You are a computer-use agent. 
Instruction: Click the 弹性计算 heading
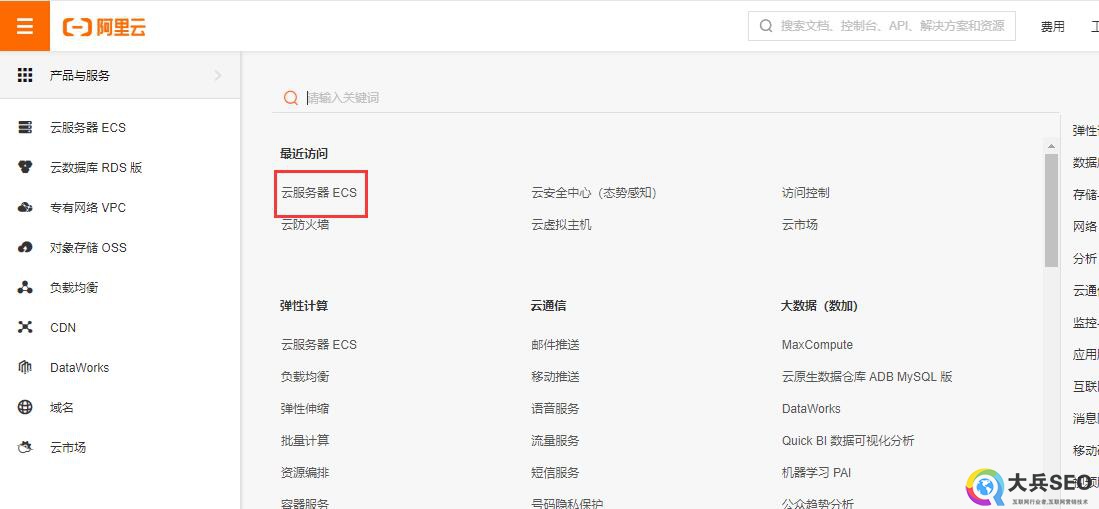point(304,306)
